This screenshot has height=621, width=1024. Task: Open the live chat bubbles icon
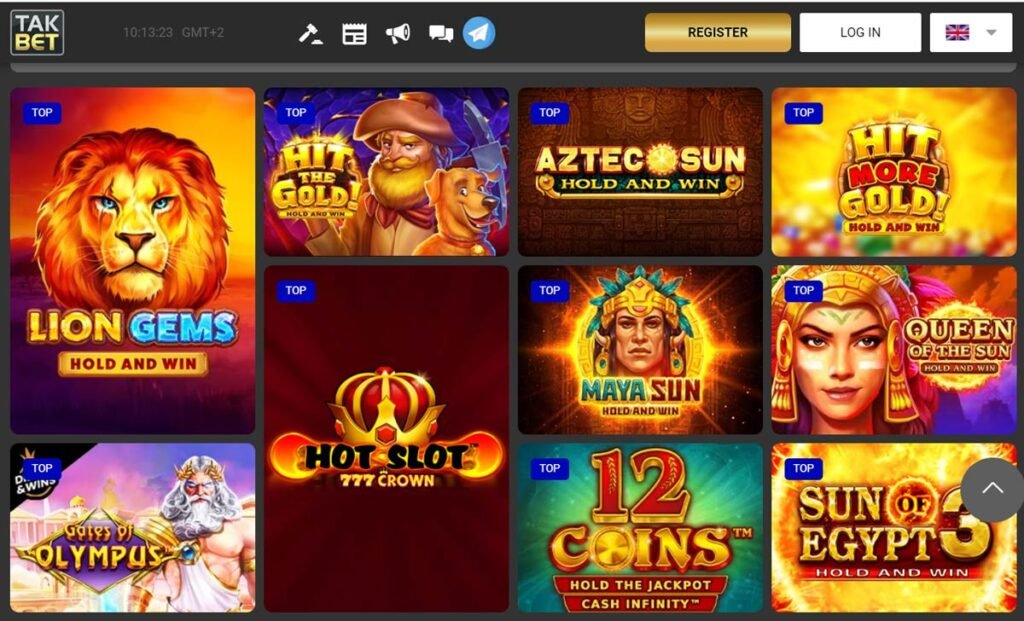coord(441,33)
